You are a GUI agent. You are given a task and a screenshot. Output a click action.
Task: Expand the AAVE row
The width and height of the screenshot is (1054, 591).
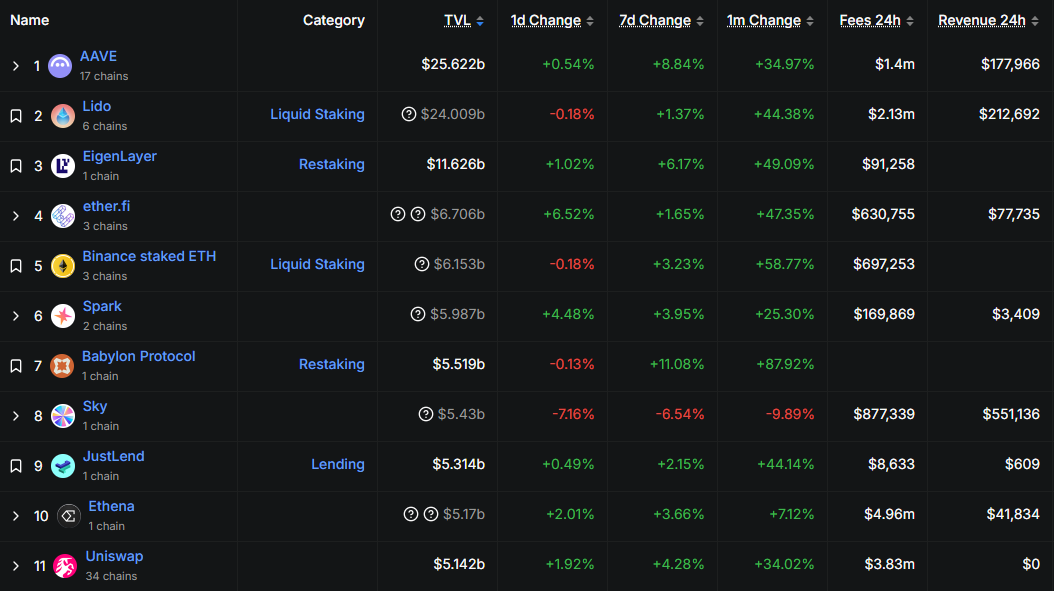(15, 66)
